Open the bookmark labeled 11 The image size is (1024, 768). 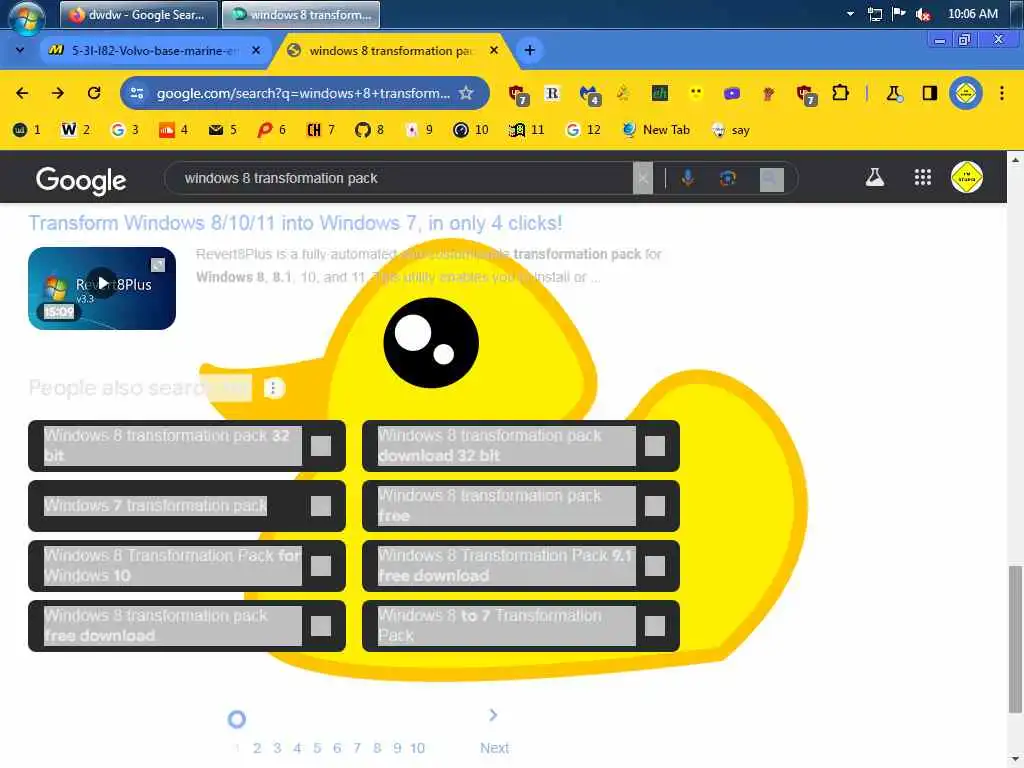click(526, 130)
